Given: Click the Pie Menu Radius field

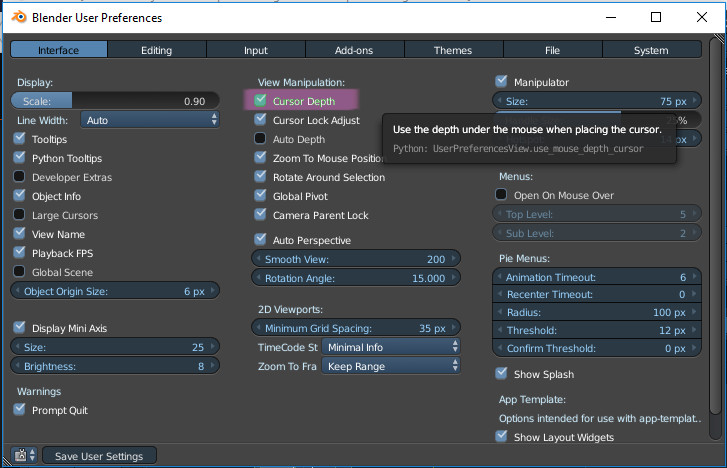Looking at the screenshot, I should [597, 312].
